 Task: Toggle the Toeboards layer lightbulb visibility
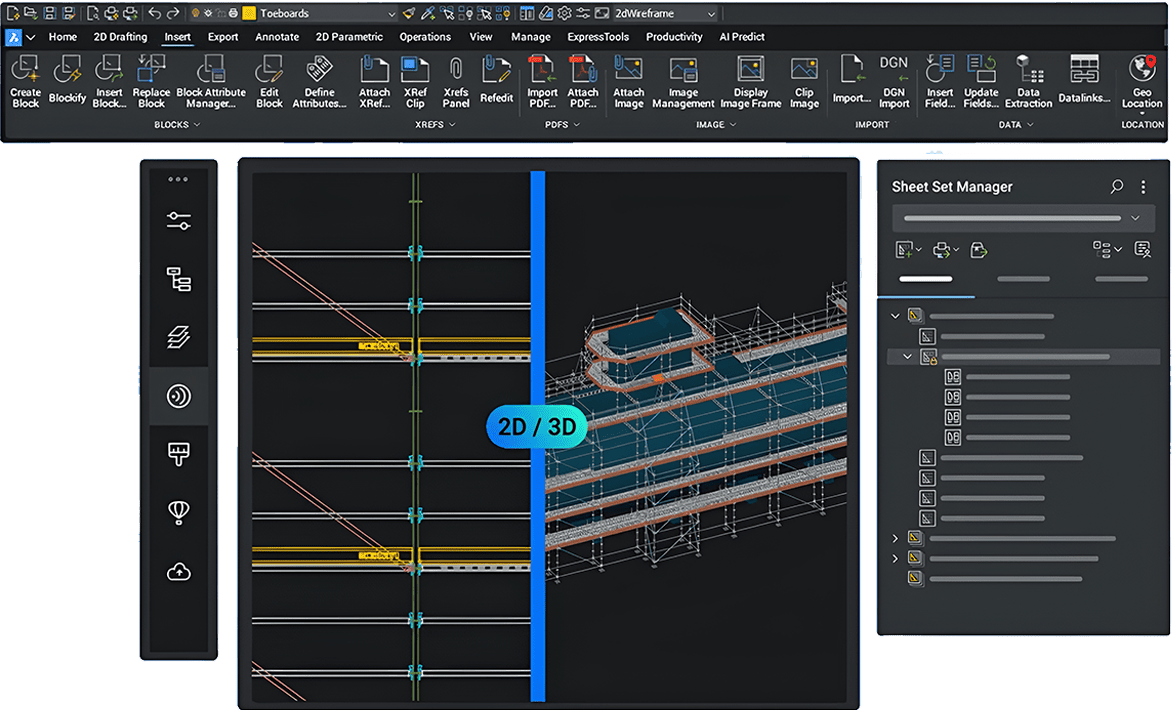pos(196,13)
